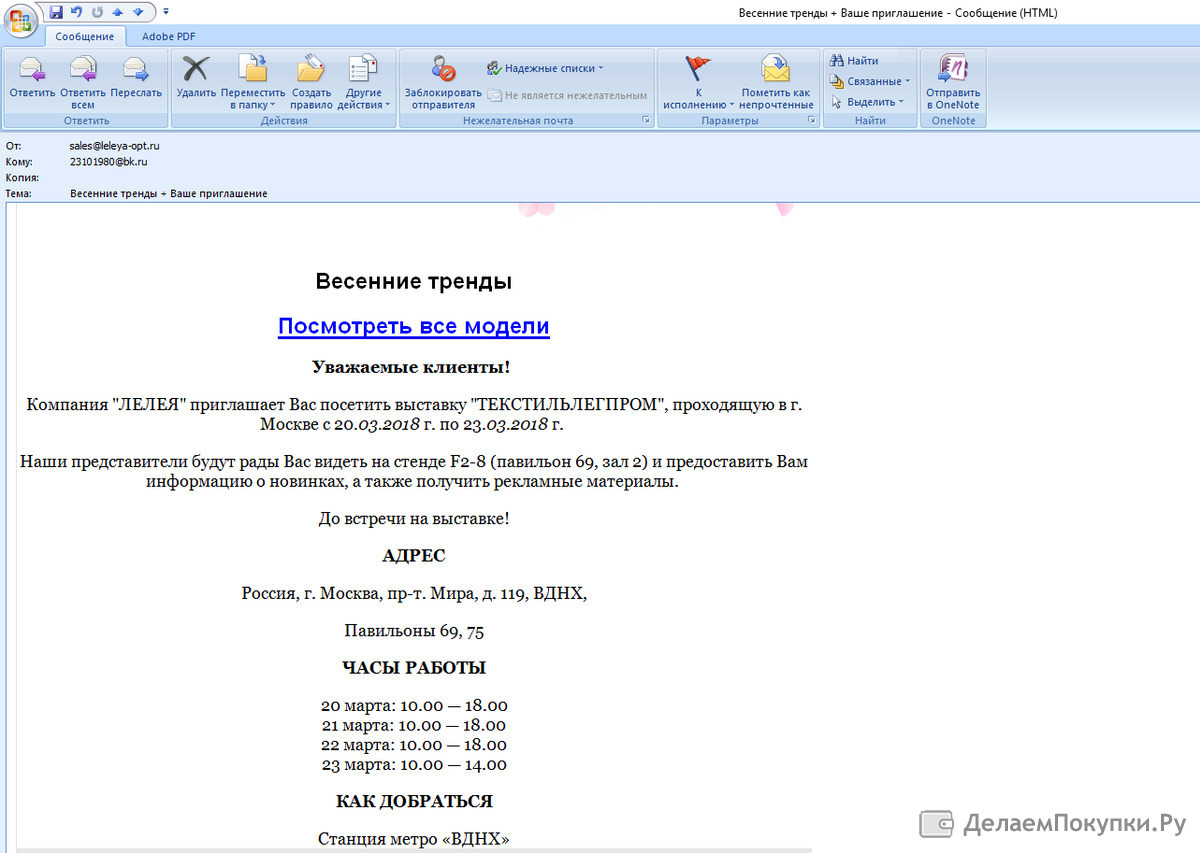Click the Весенние тренды heading

[x=414, y=282]
